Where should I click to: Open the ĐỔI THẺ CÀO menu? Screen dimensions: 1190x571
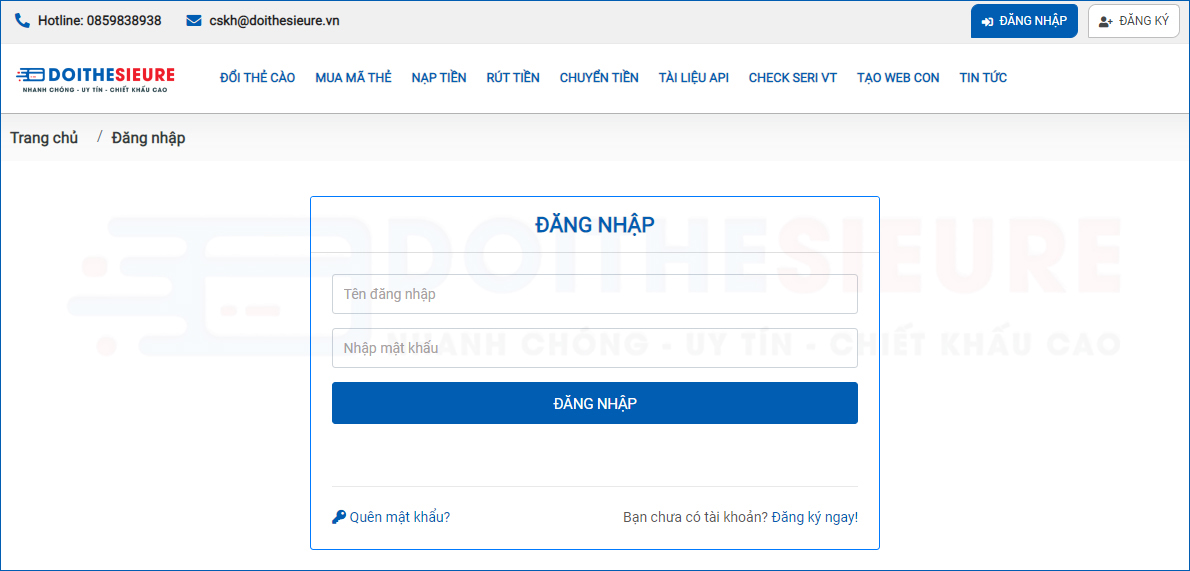coord(257,78)
